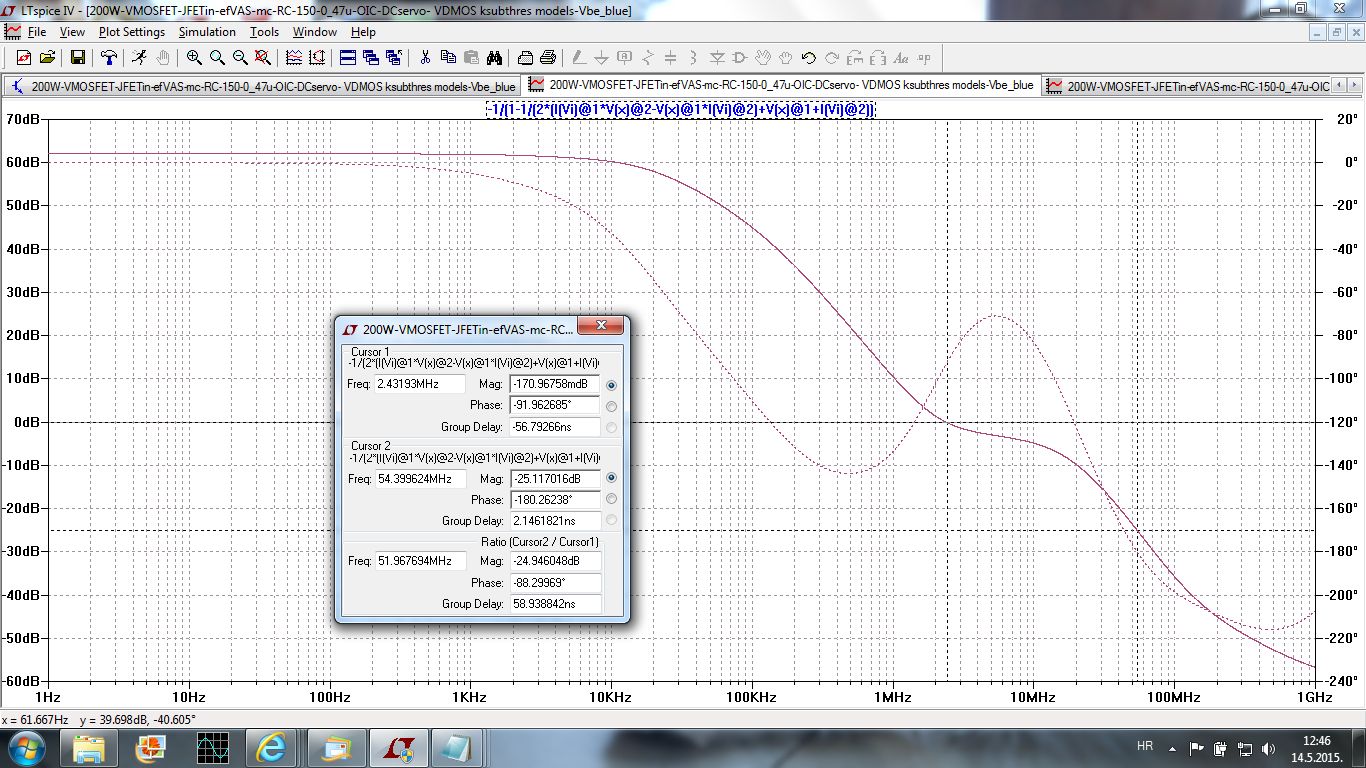Viewport: 1366px width, 768px height.
Task: Select the middle waveform plot tab
Action: tap(782, 86)
